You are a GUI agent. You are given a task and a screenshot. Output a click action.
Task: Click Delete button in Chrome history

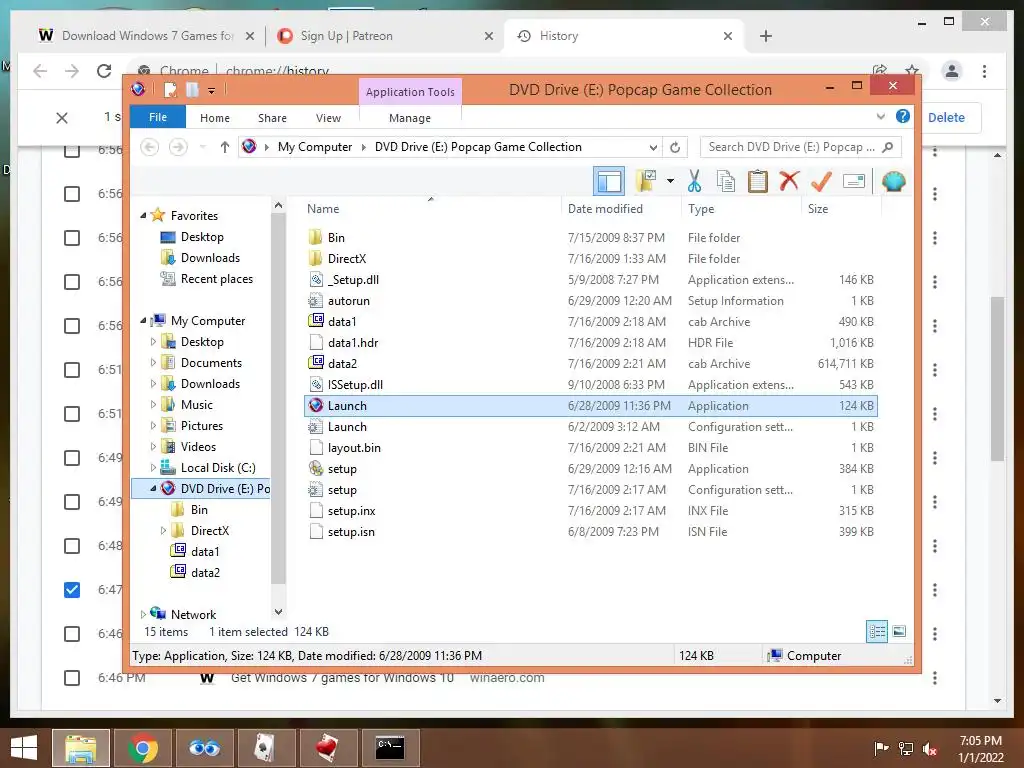tap(946, 118)
